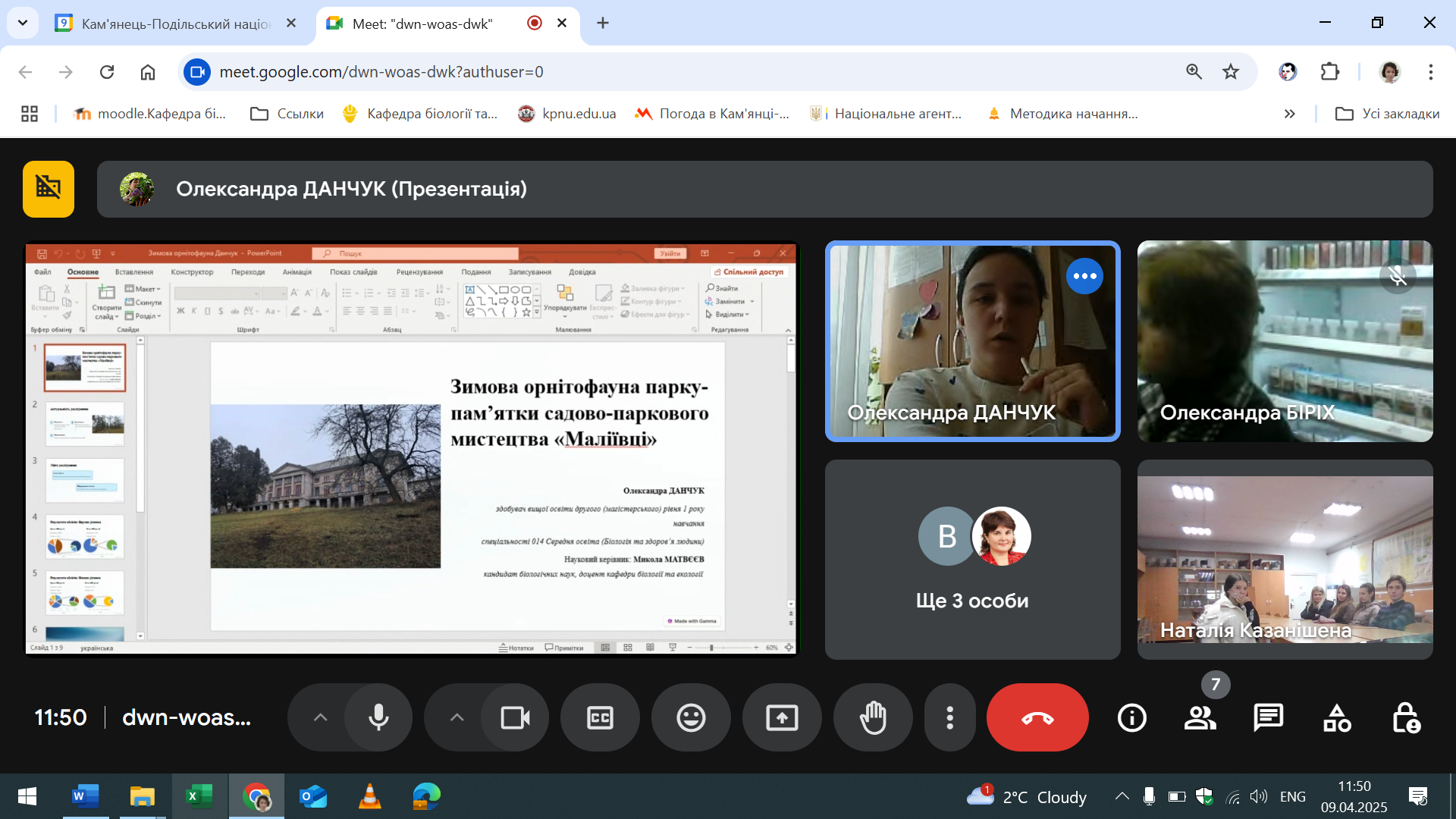The width and height of the screenshot is (1456, 819).
Task: Click the Ще 3 особи tile
Action: tap(972, 560)
